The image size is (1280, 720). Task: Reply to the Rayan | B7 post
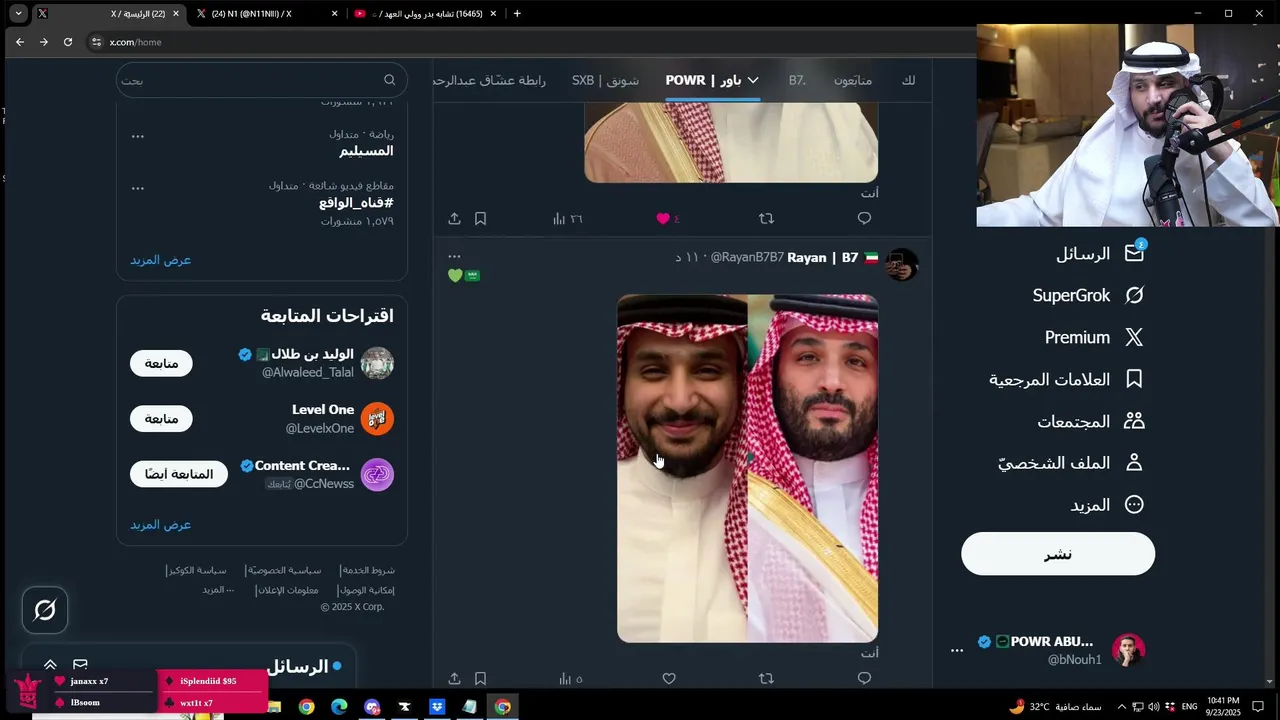click(x=864, y=678)
